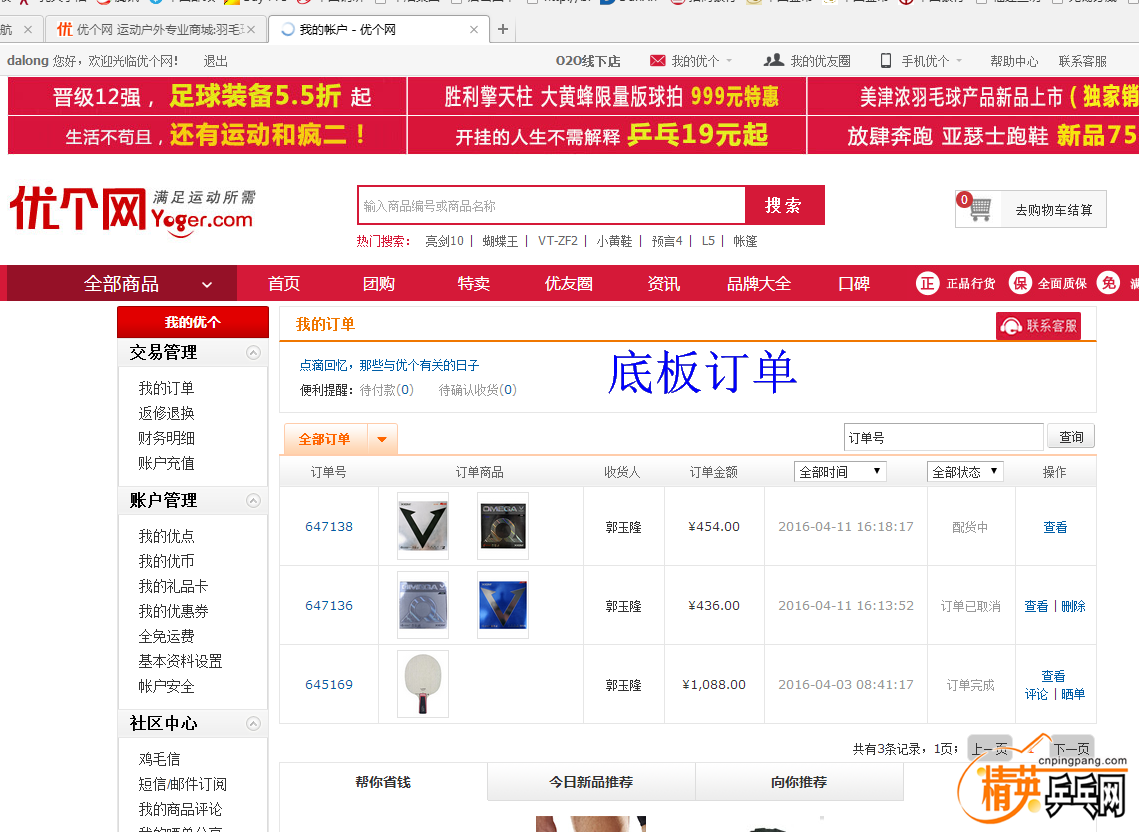Open a new browser tab
Screen dimensions: 1139x832
coord(503,30)
